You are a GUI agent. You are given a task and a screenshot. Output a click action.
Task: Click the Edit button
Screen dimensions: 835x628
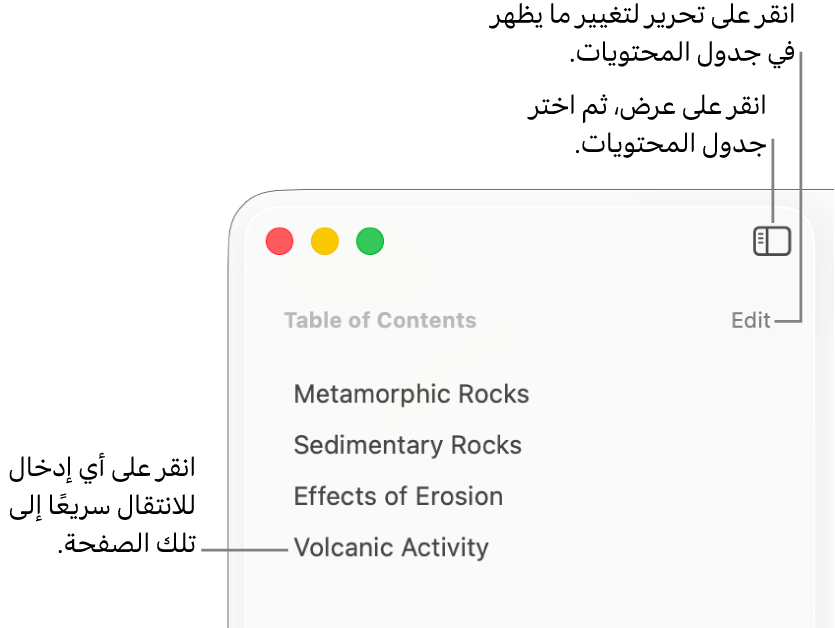750,320
